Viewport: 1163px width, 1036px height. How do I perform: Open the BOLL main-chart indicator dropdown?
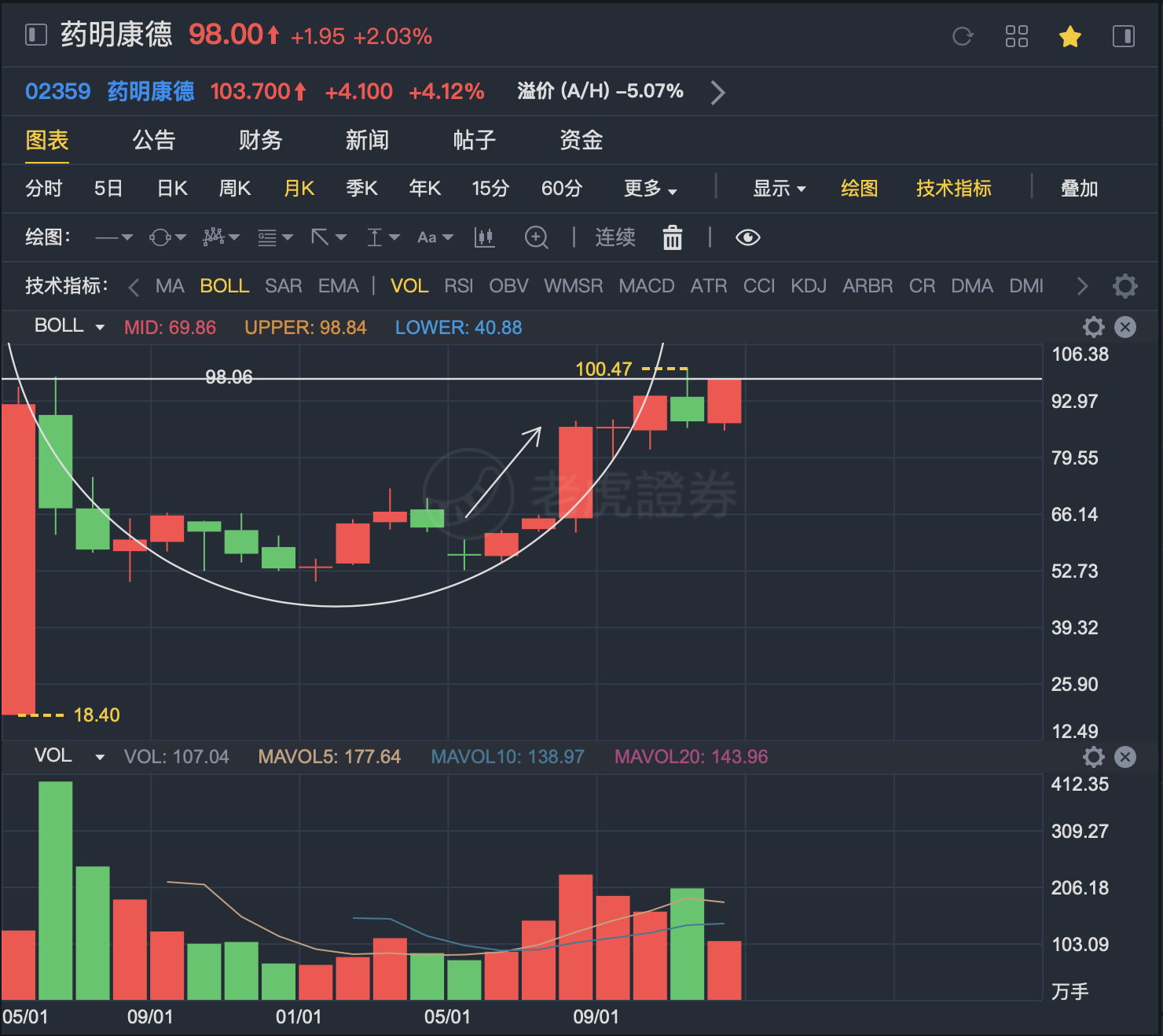[69, 326]
